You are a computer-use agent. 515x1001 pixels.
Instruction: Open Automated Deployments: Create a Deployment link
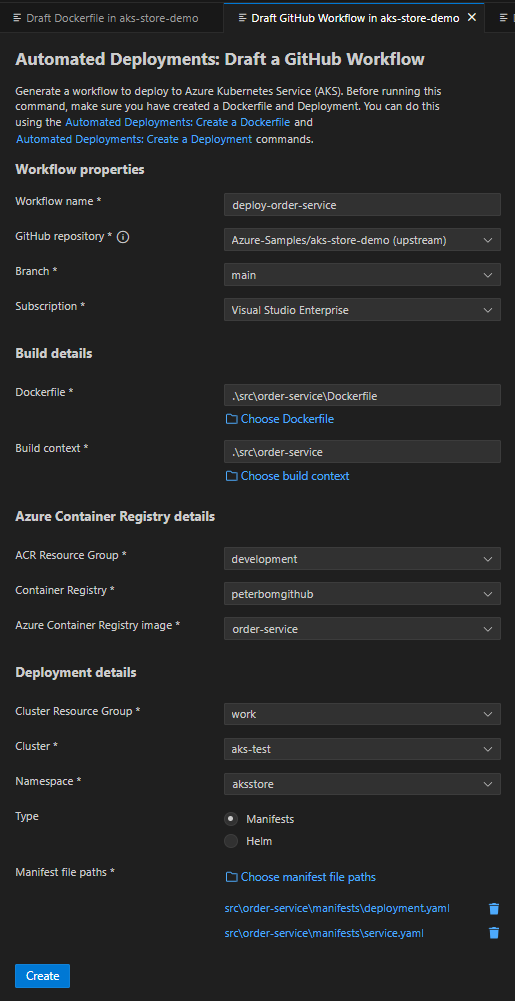[x=134, y=139]
